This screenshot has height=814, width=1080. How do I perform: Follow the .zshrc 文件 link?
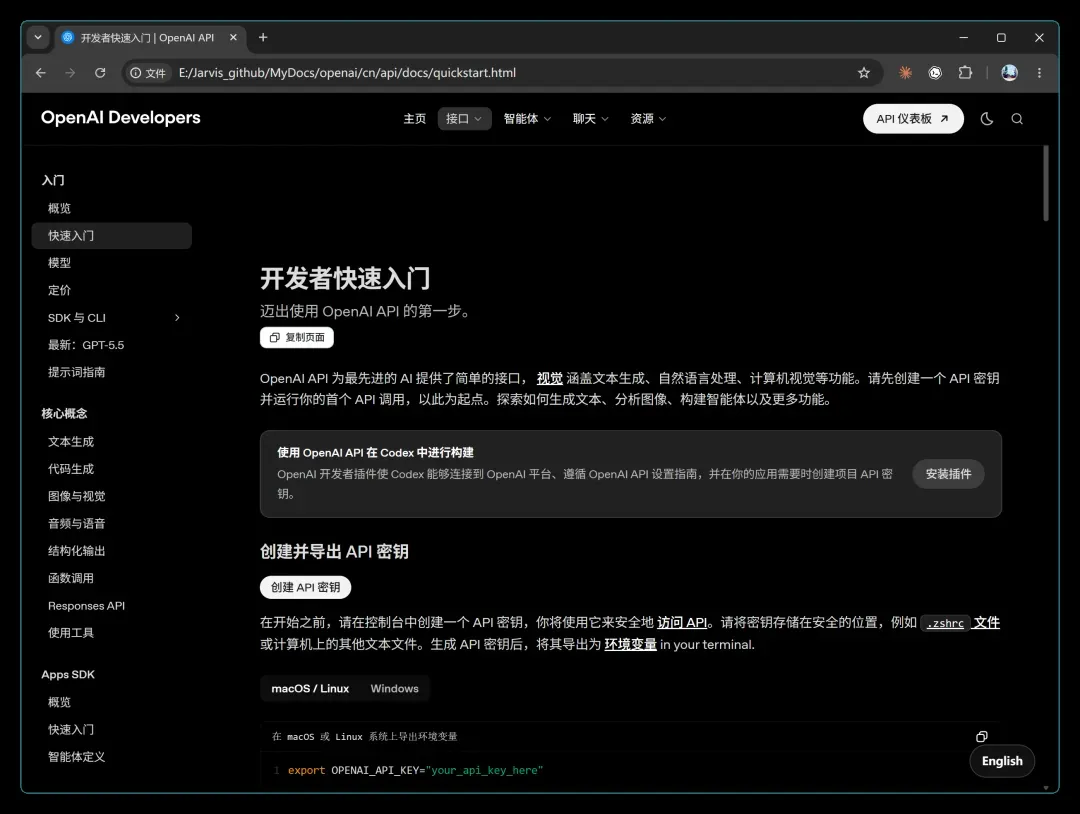coord(960,623)
